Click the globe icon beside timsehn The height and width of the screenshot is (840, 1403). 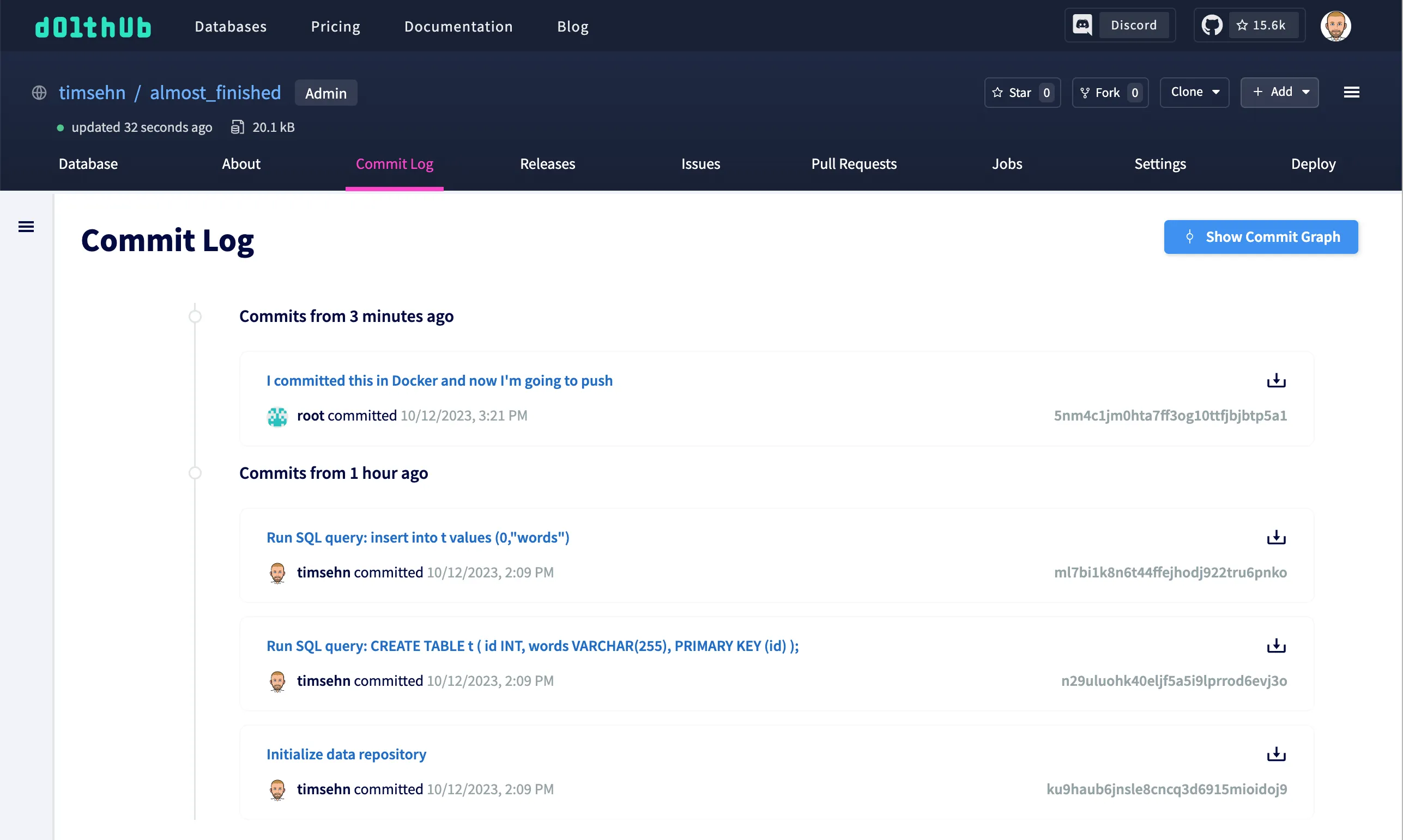point(39,92)
